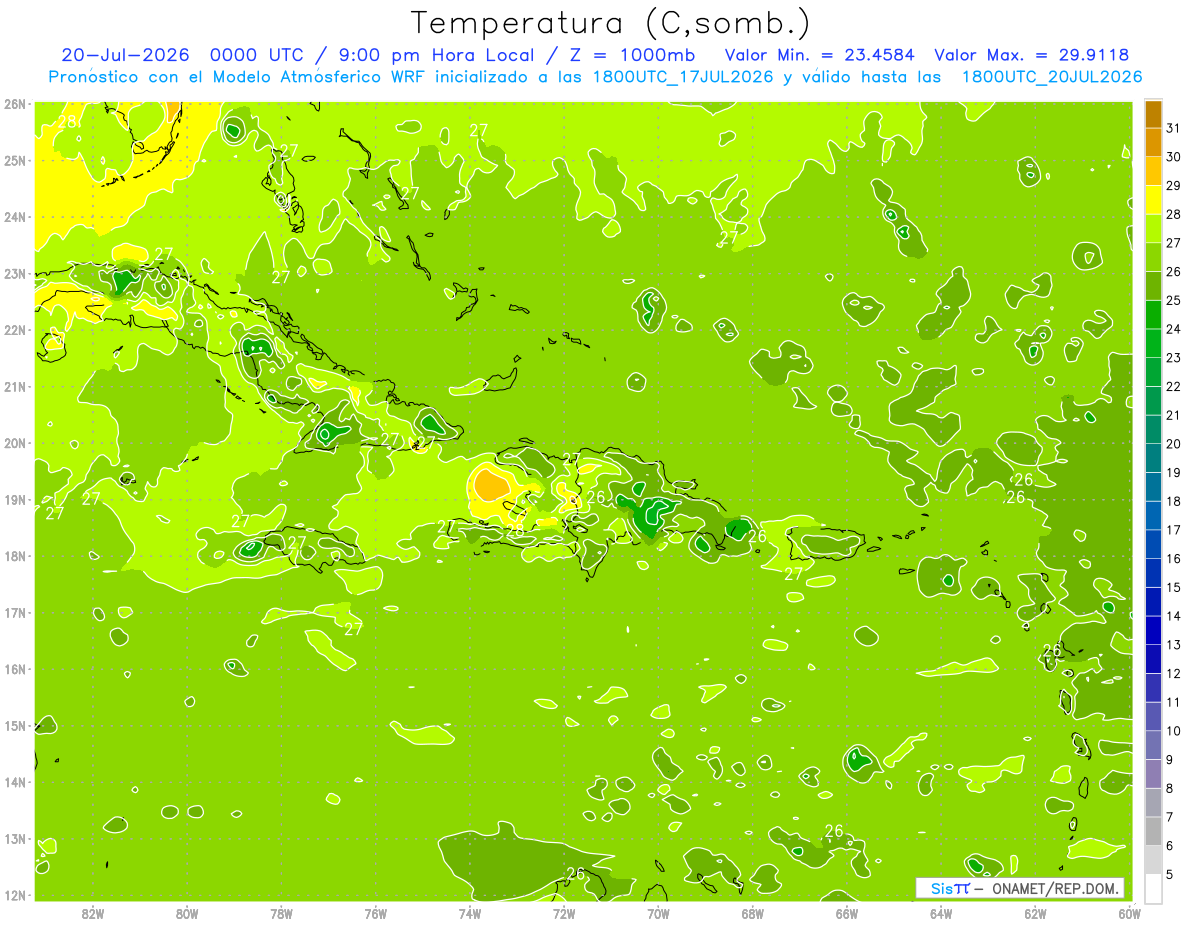The height and width of the screenshot is (927, 1200).
Task: Click the 13N latitude axis label
Action: 15,838
